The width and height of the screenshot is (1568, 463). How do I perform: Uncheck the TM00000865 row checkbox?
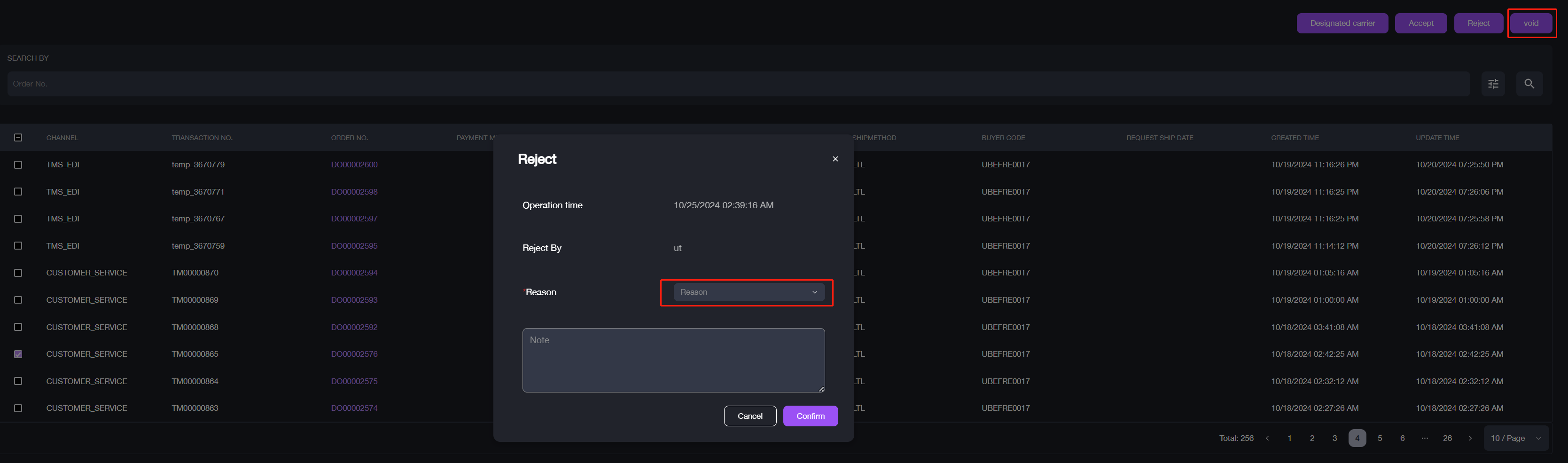[18, 354]
